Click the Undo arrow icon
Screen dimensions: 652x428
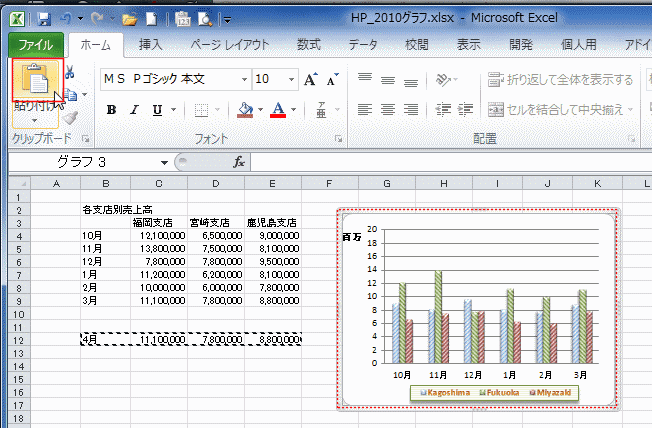pos(65,19)
